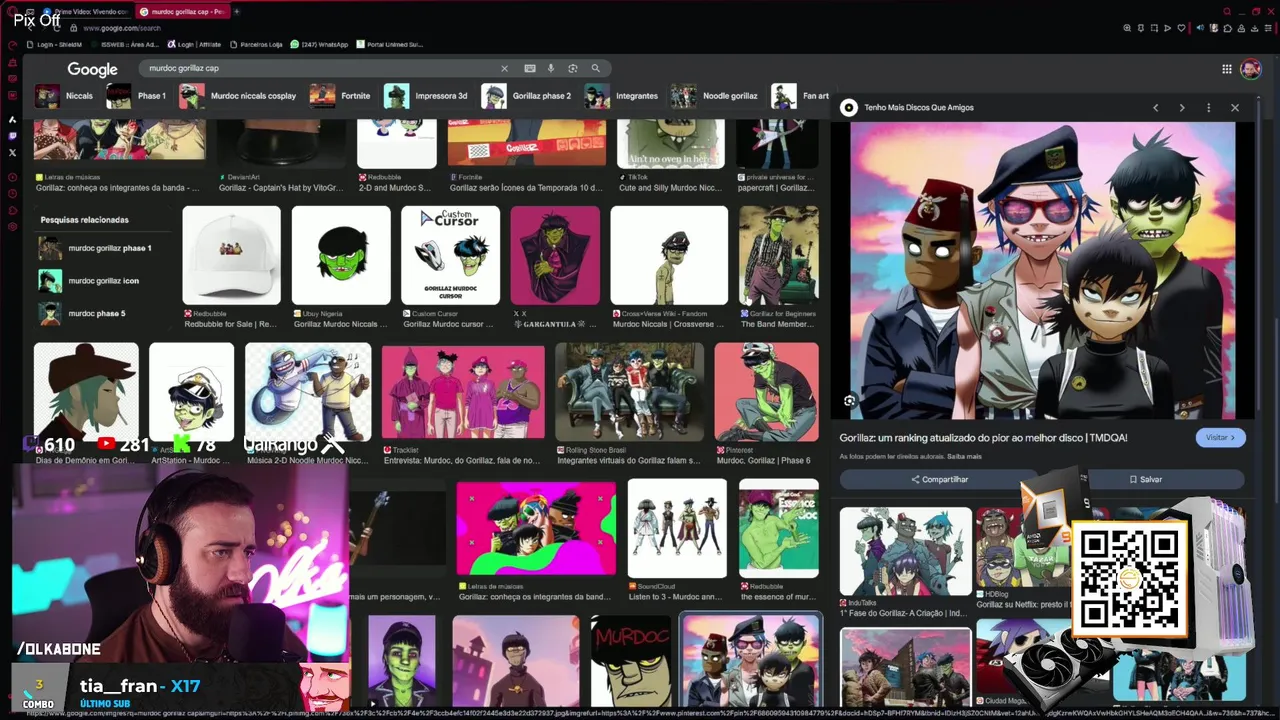The height and width of the screenshot is (720, 1280).
Task: Open the Pinterest Murdoc, Gorillaz Phase 6 thumbnail
Action: coord(767,392)
